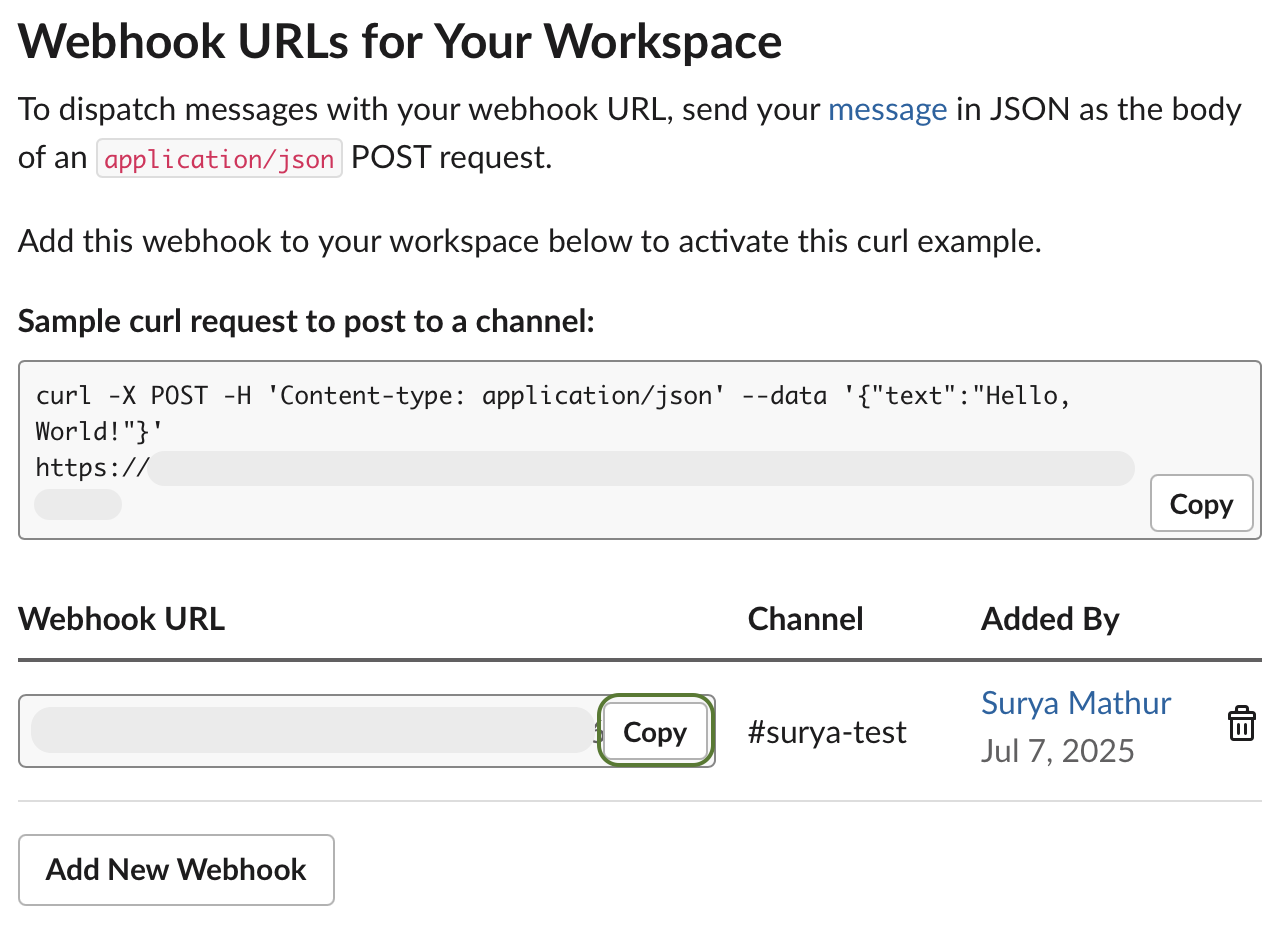Click the Jul 7, 2025 date
1282x938 pixels.
point(1058,750)
